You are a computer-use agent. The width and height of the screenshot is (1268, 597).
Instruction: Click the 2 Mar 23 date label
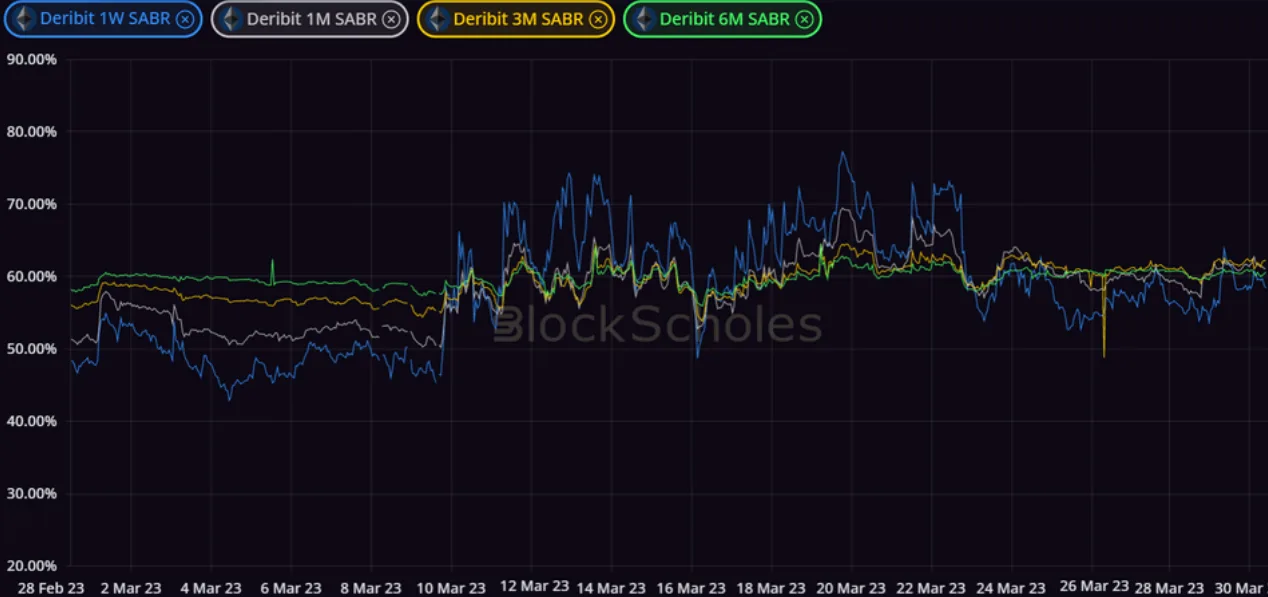click(131, 588)
